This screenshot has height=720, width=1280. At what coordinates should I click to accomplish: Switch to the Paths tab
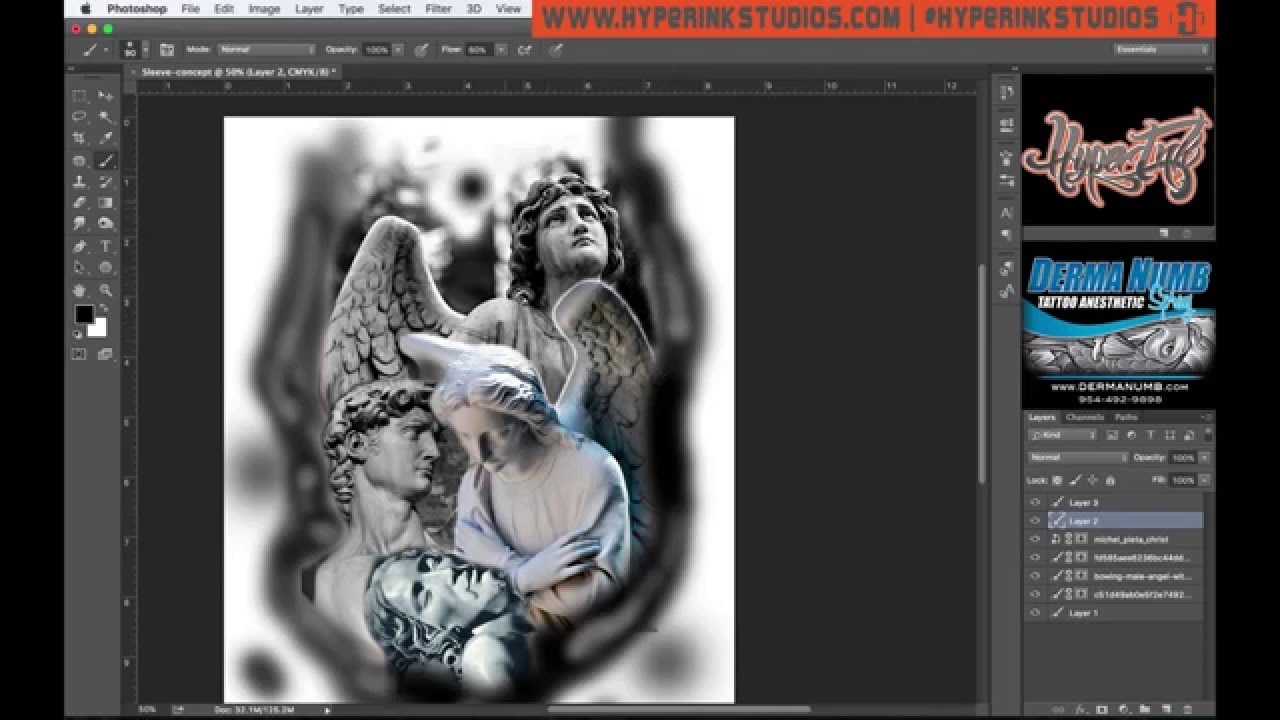click(1126, 417)
